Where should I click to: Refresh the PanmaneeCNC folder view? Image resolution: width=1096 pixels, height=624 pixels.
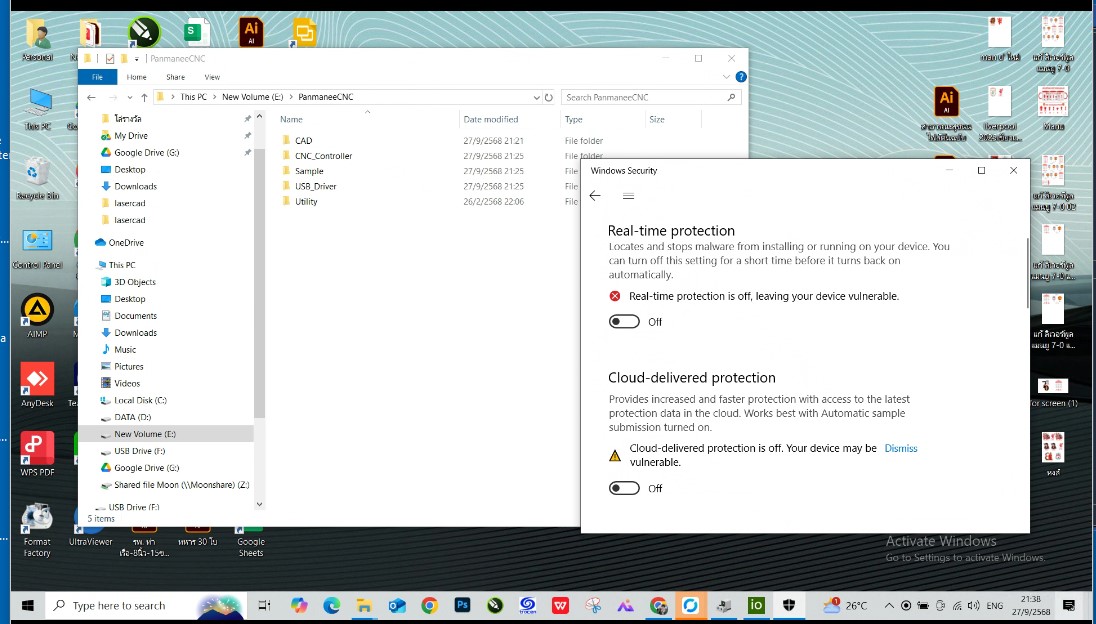[548, 97]
